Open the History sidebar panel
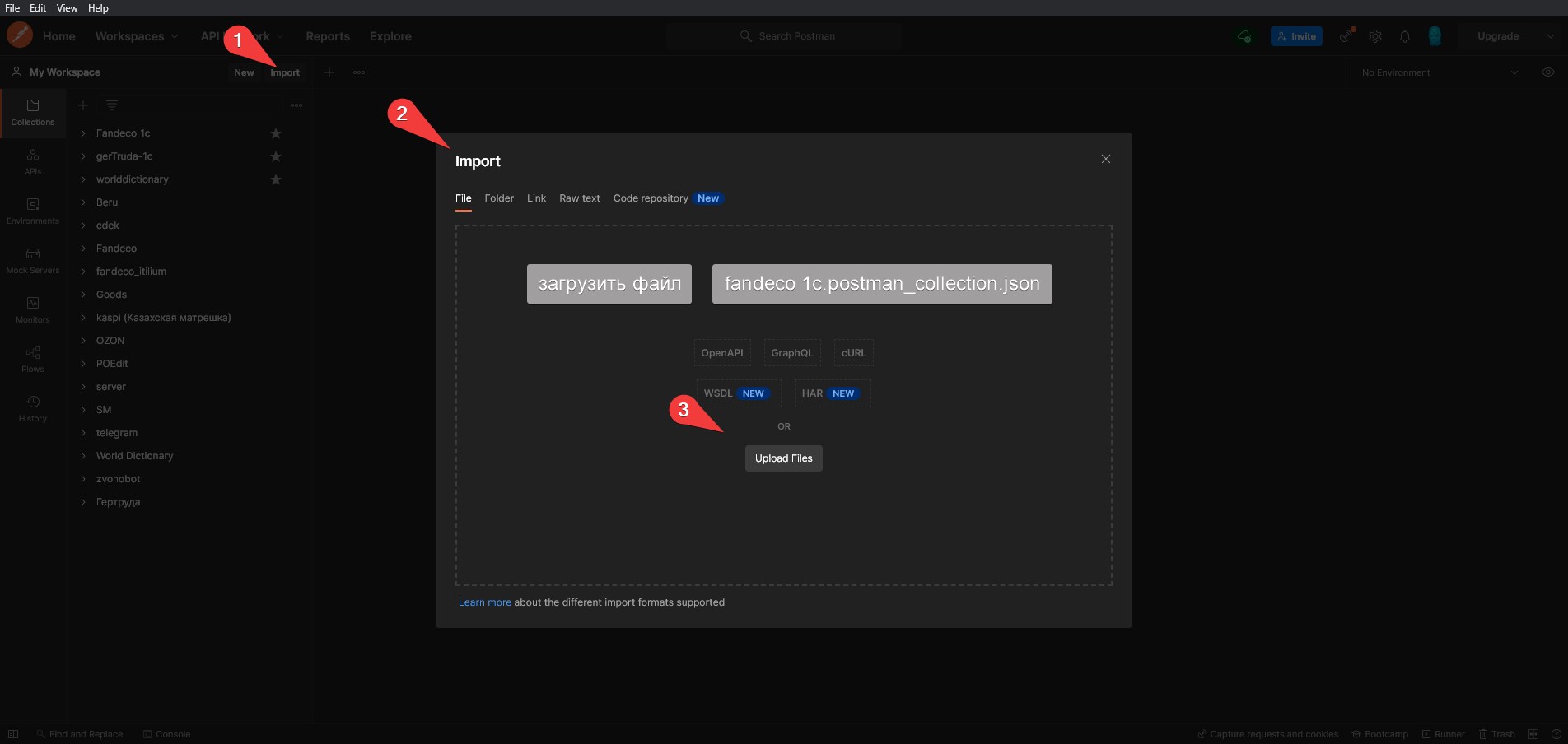The height and width of the screenshot is (744, 1568). click(33, 408)
